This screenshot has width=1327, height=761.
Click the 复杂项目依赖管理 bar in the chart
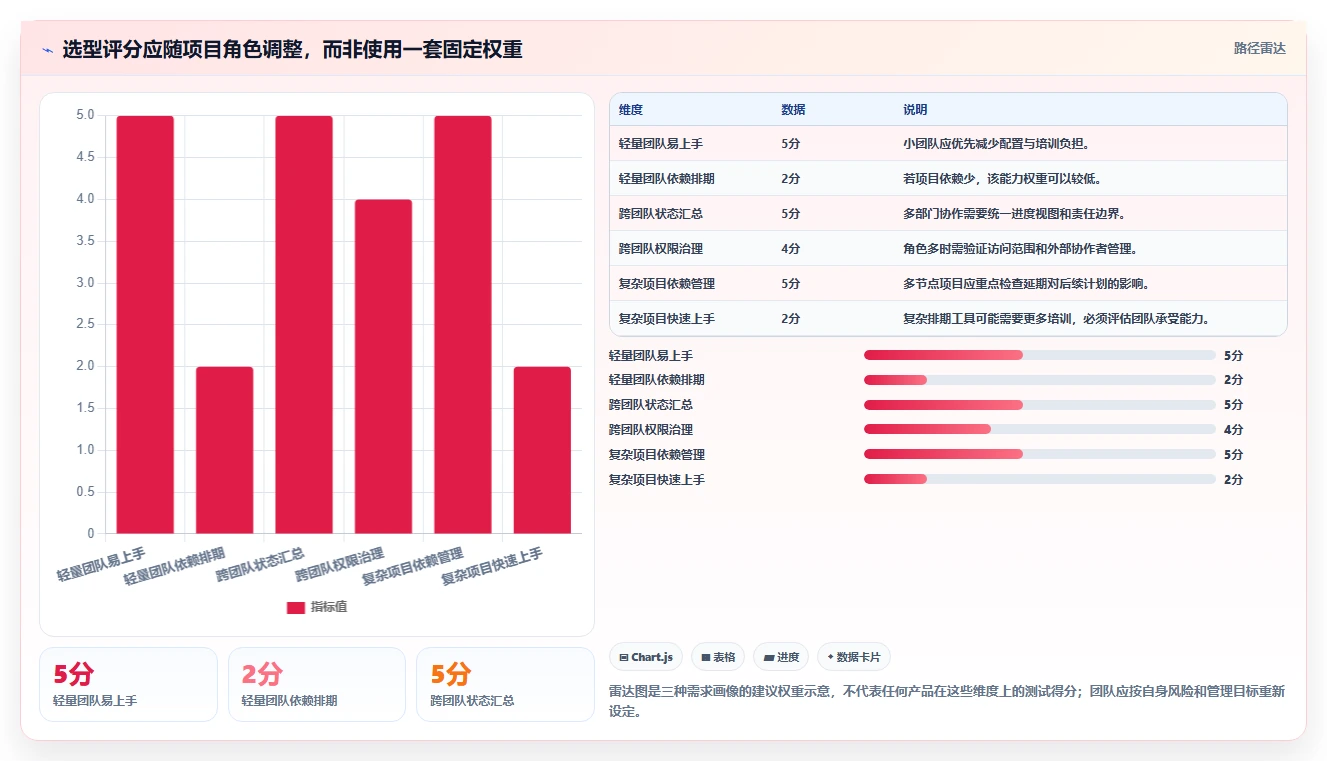point(463,324)
